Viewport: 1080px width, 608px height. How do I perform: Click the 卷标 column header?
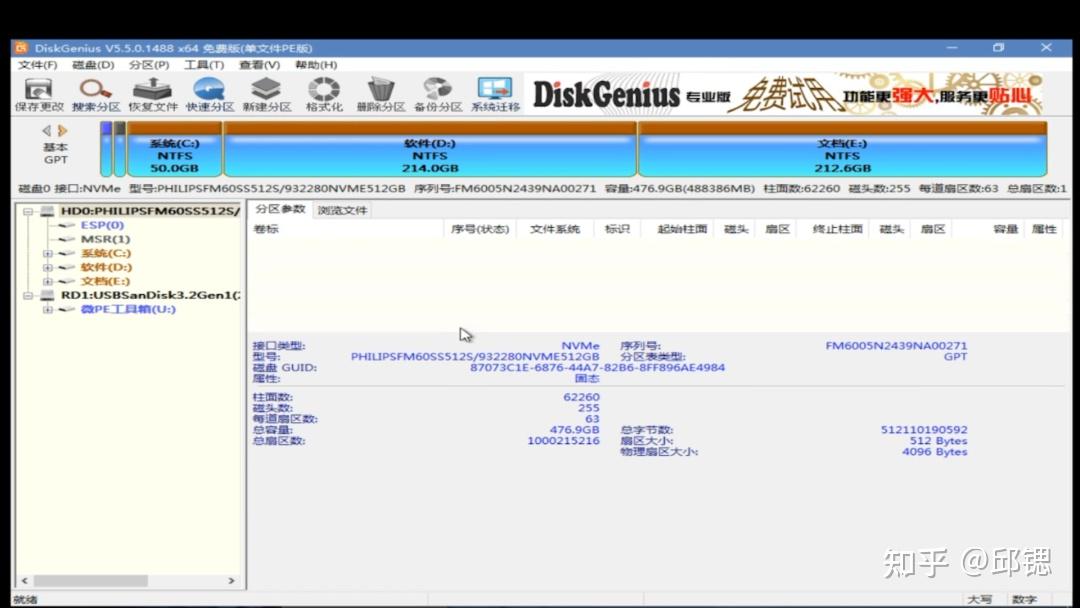pos(346,229)
